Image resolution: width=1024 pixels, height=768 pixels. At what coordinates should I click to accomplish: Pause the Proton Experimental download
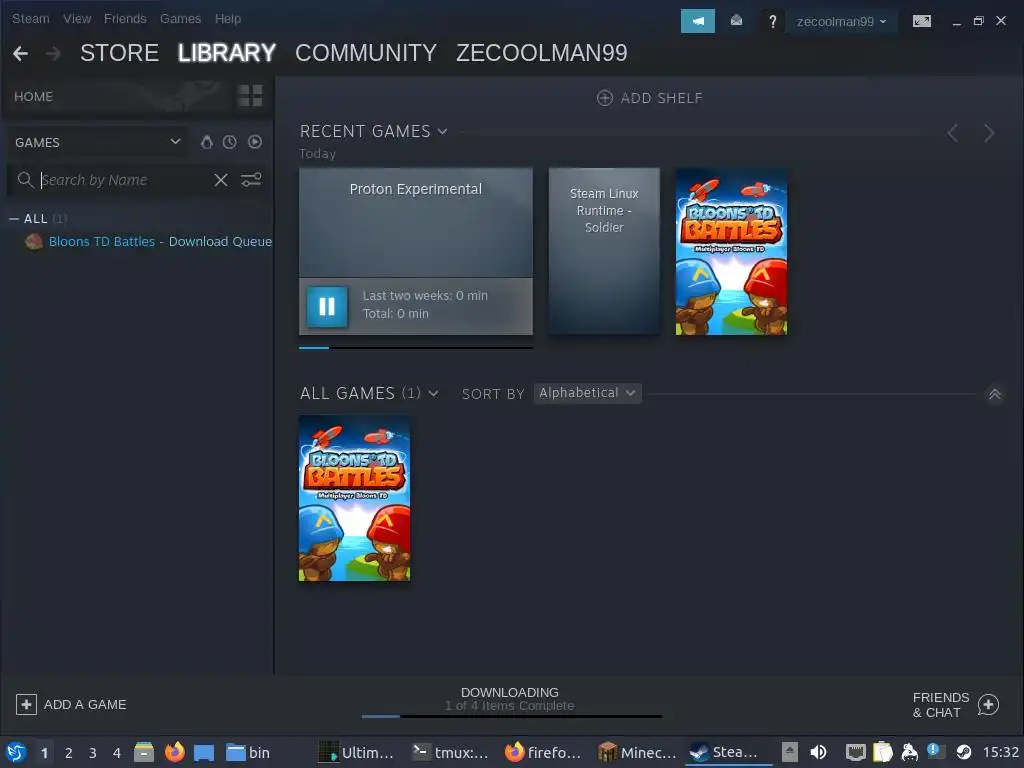coord(327,306)
